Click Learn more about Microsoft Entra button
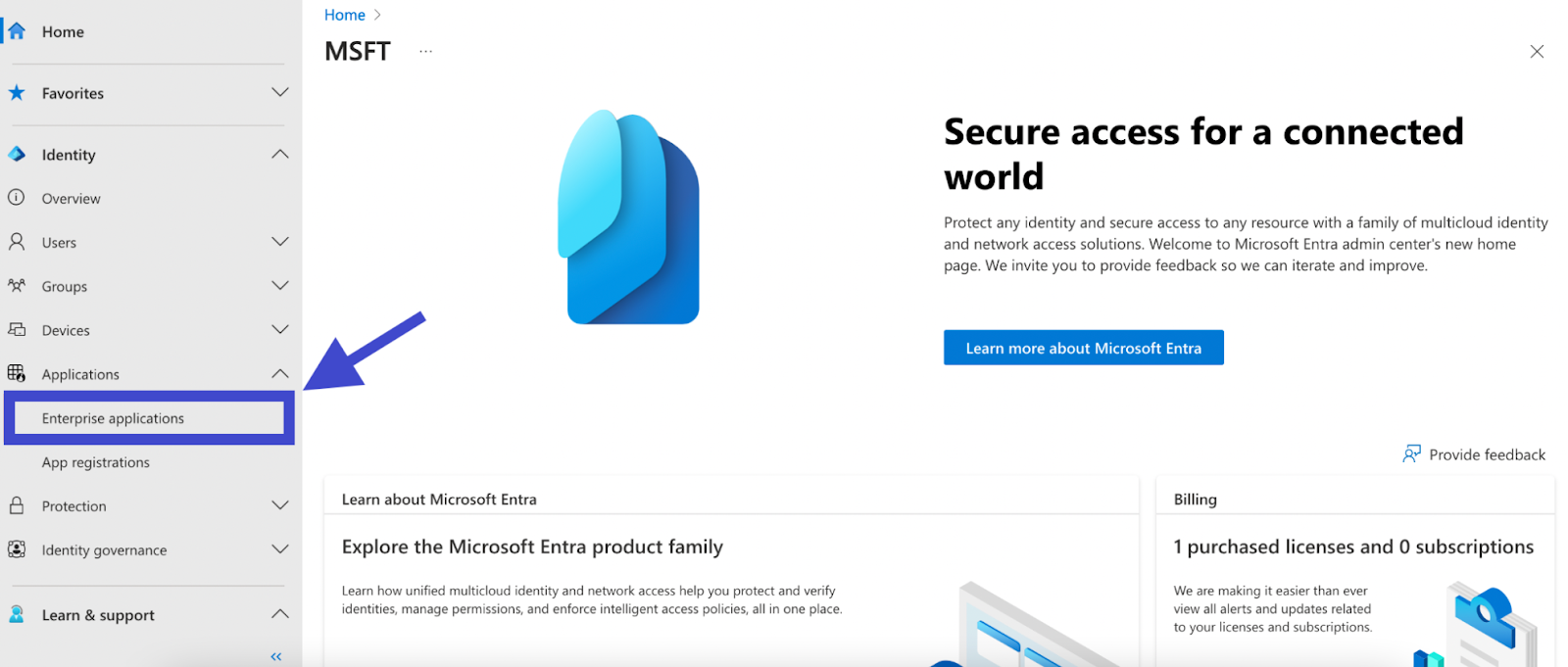Image resolution: width=1568 pixels, height=667 pixels. click(x=1083, y=348)
